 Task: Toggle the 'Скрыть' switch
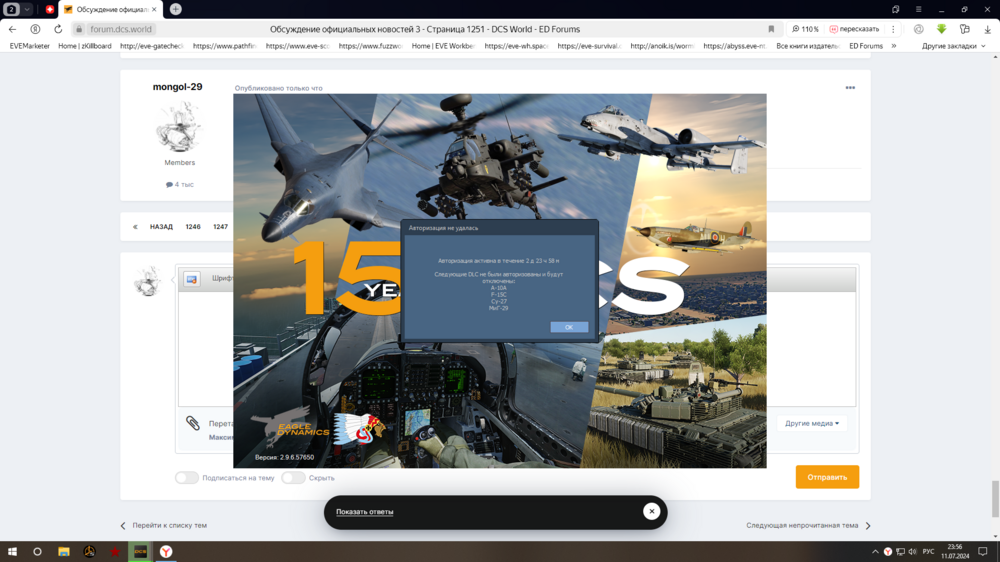(x=293, y=477)
